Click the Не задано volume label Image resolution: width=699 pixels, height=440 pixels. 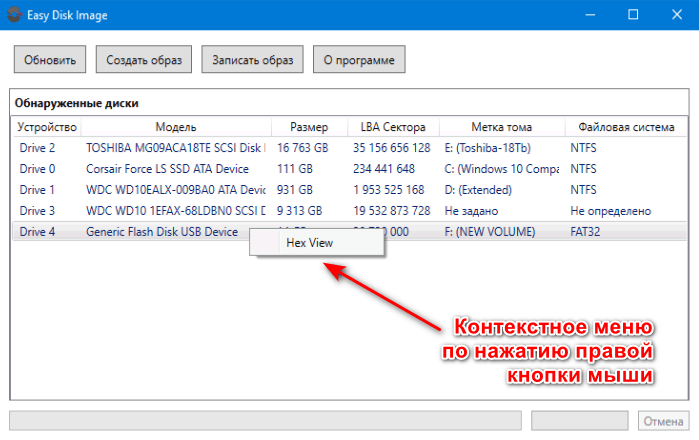point(471,211)
